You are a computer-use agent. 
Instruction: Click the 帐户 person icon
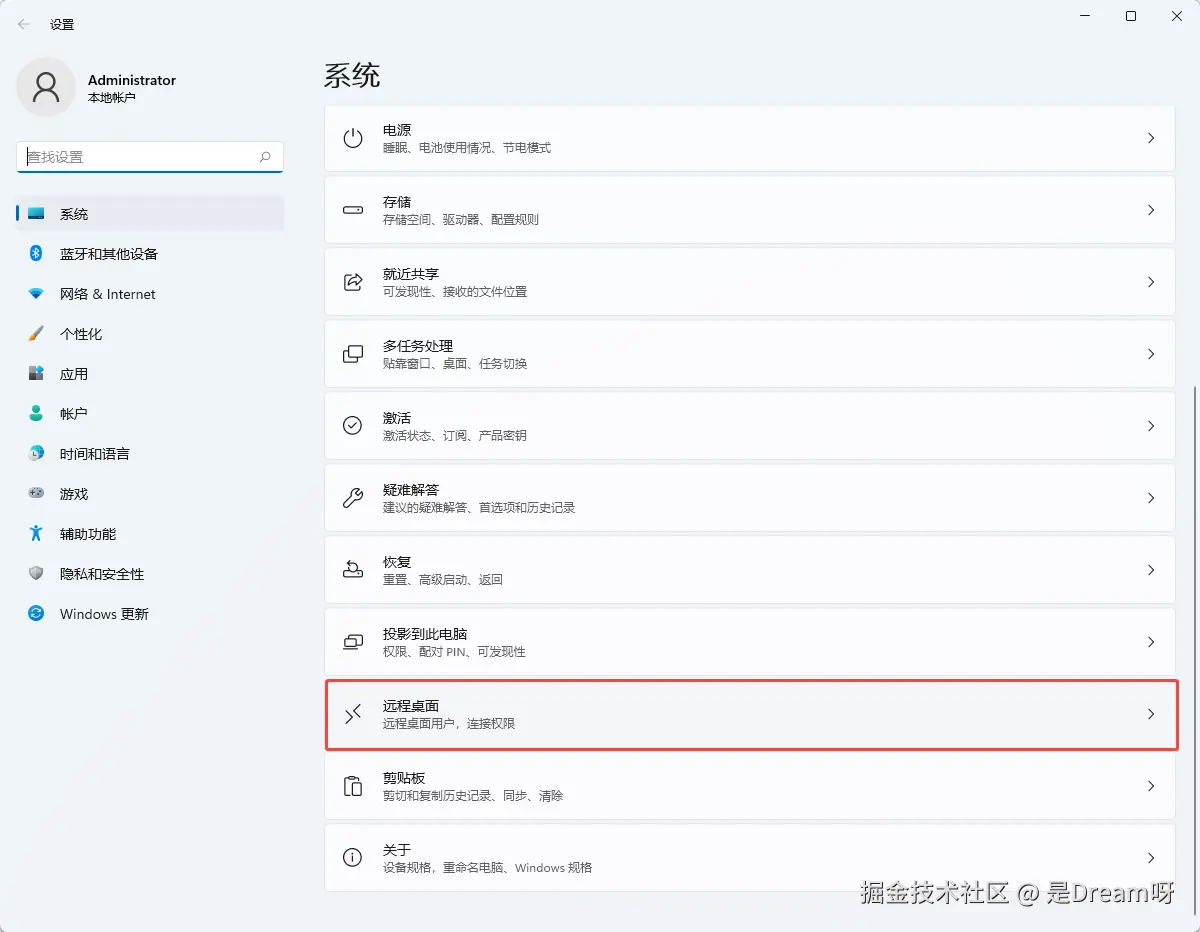click(36, 414)
